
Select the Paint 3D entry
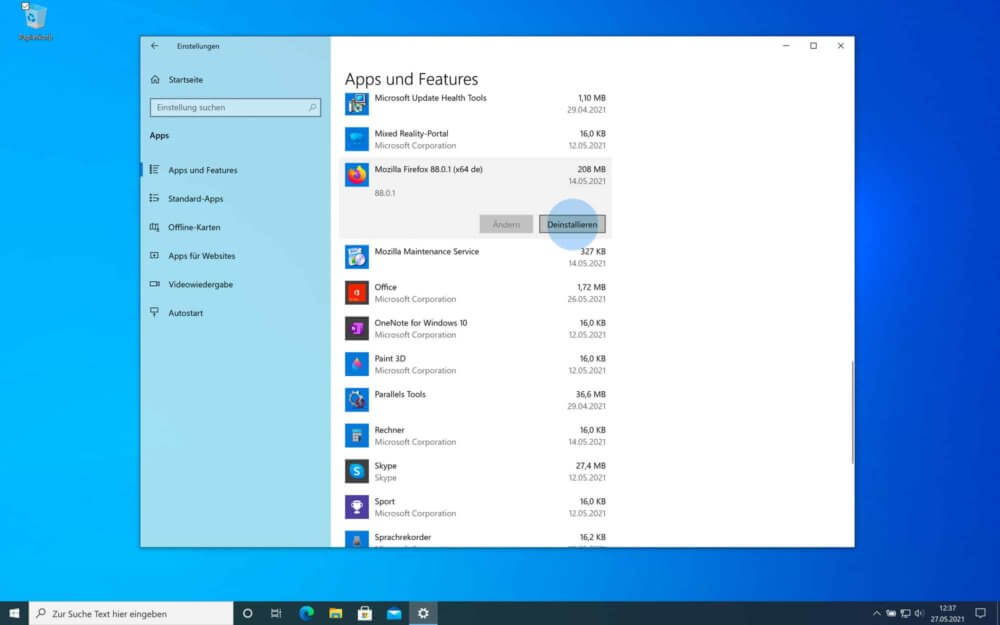tap(475, 364)
